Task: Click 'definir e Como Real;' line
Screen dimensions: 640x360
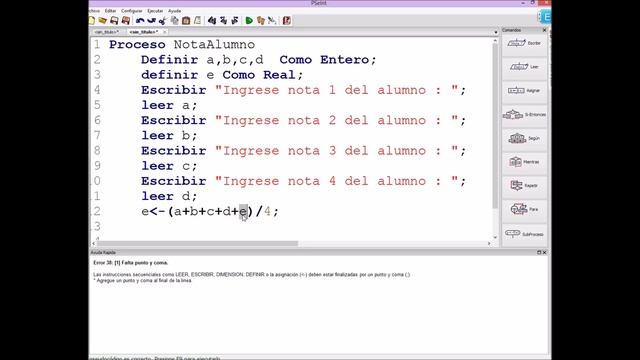Action: (222, 75)
